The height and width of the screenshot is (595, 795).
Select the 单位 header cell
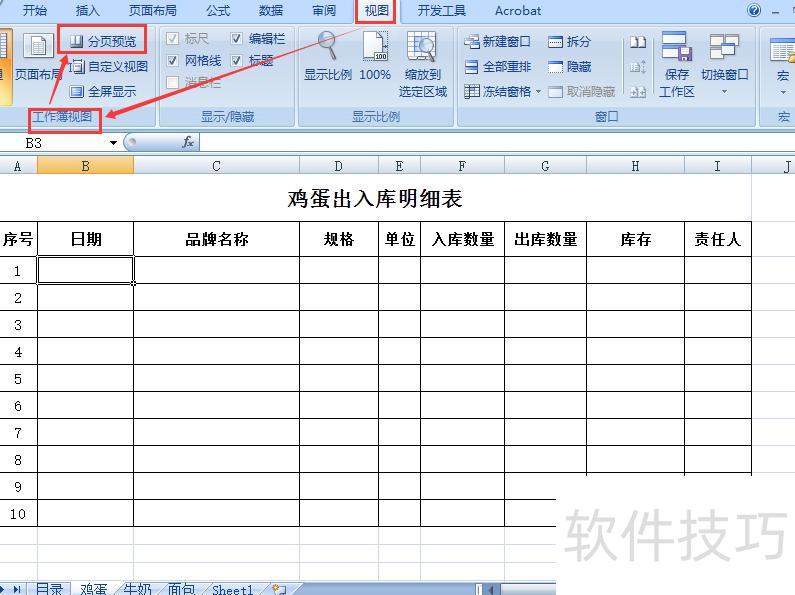click(x=400, y=239)
